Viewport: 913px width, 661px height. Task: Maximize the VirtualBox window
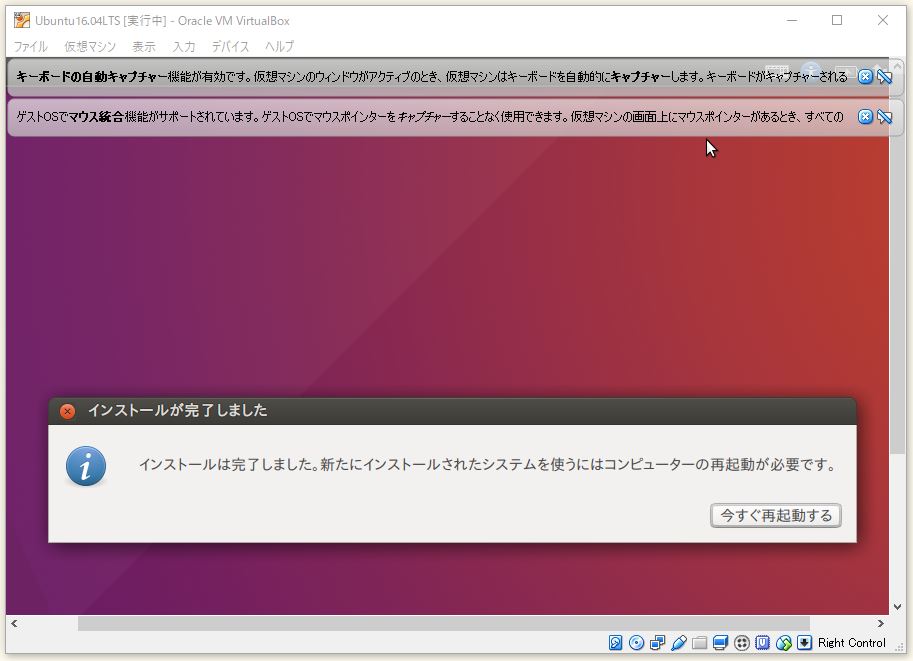(837, 20)
